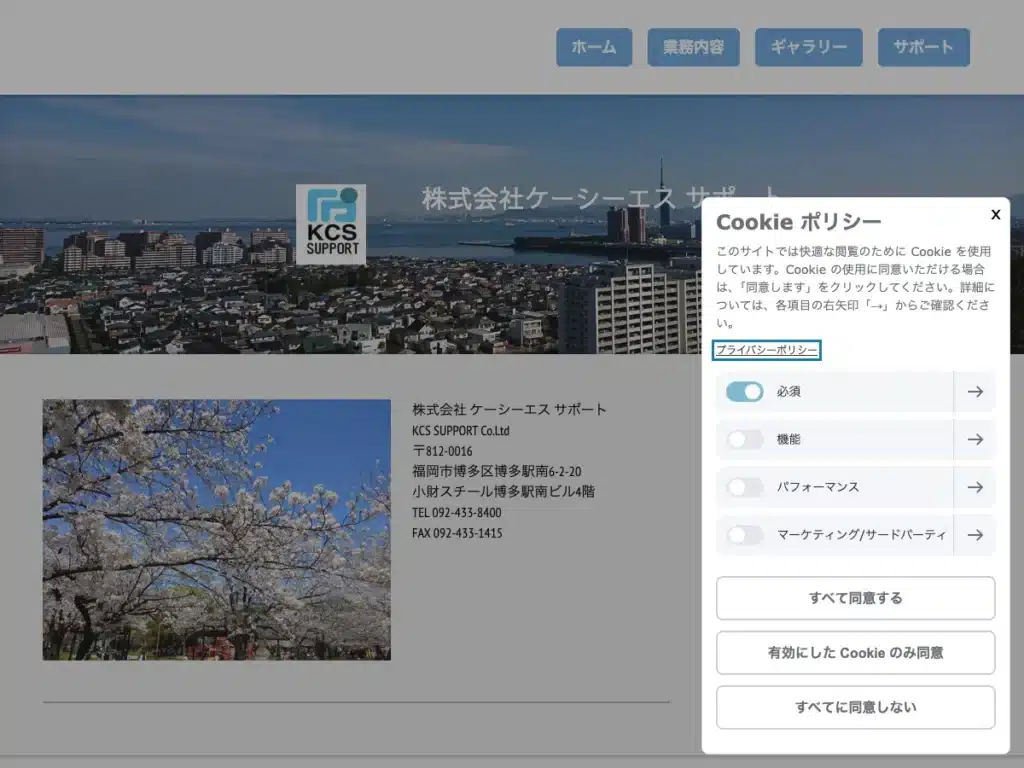Image resolution: width=1024 pixels, height=768 pixels.
Task: Click the マーケティング/サードパーティ label text
Action: pyautogui.click(x=861, y=535)
